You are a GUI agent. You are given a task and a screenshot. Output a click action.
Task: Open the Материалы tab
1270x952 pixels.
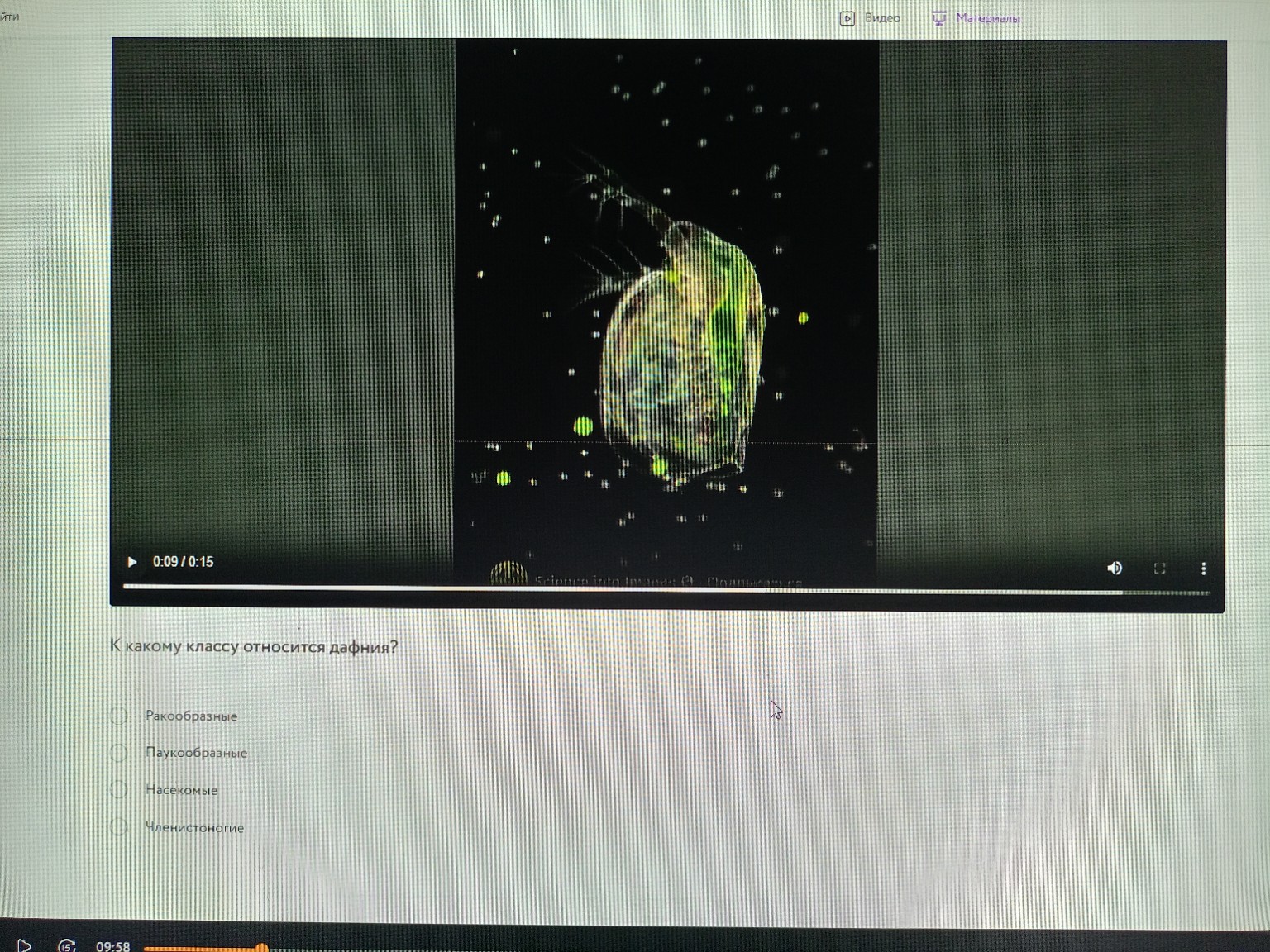[987, 18]
